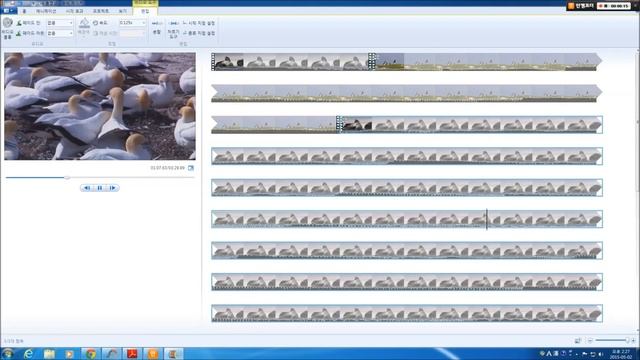Viewport: 640px width, 360px height.
Task: Select the gannet clip on the last timeline row
Action: coord(407,313)
